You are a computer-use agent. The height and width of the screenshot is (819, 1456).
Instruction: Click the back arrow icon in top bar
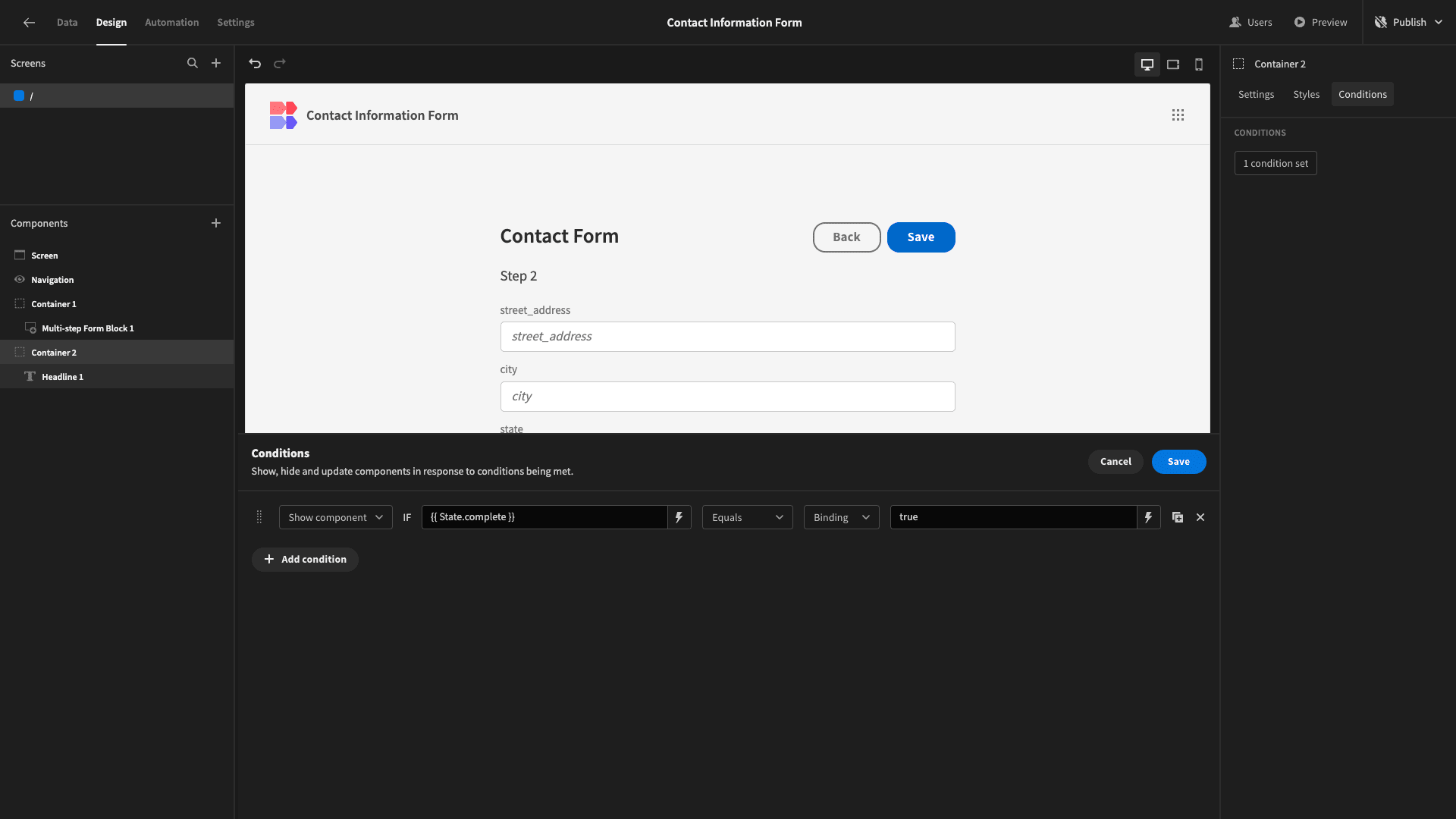[x=29, y=23]
